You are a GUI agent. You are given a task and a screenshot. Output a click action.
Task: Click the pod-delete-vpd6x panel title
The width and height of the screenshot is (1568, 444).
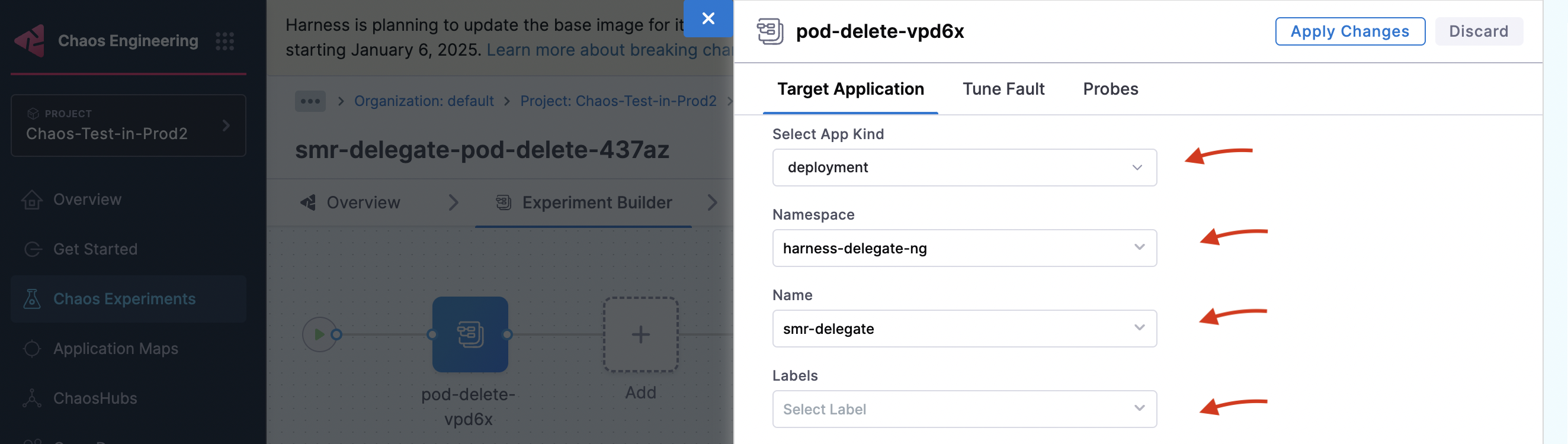(x=880, y=31)
